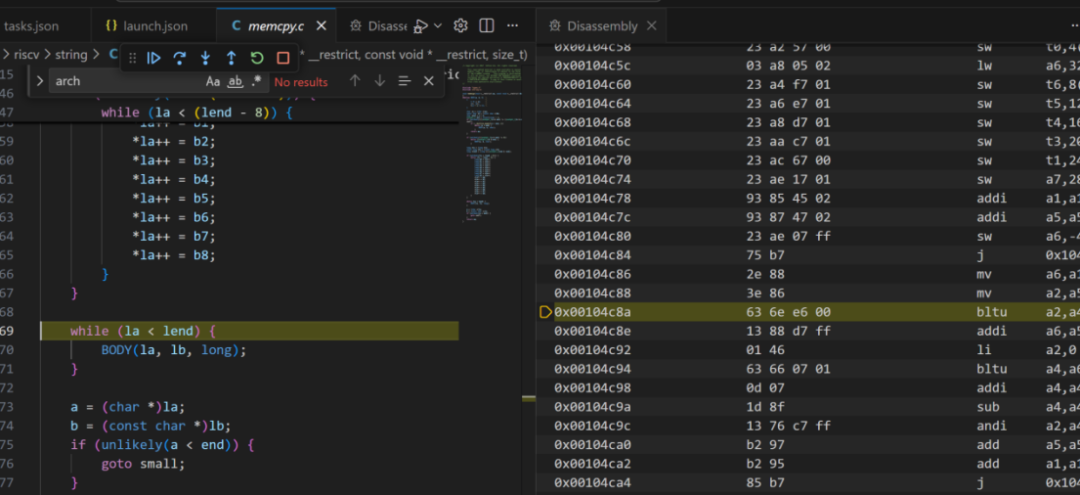Step over the current line

point(180,59)
